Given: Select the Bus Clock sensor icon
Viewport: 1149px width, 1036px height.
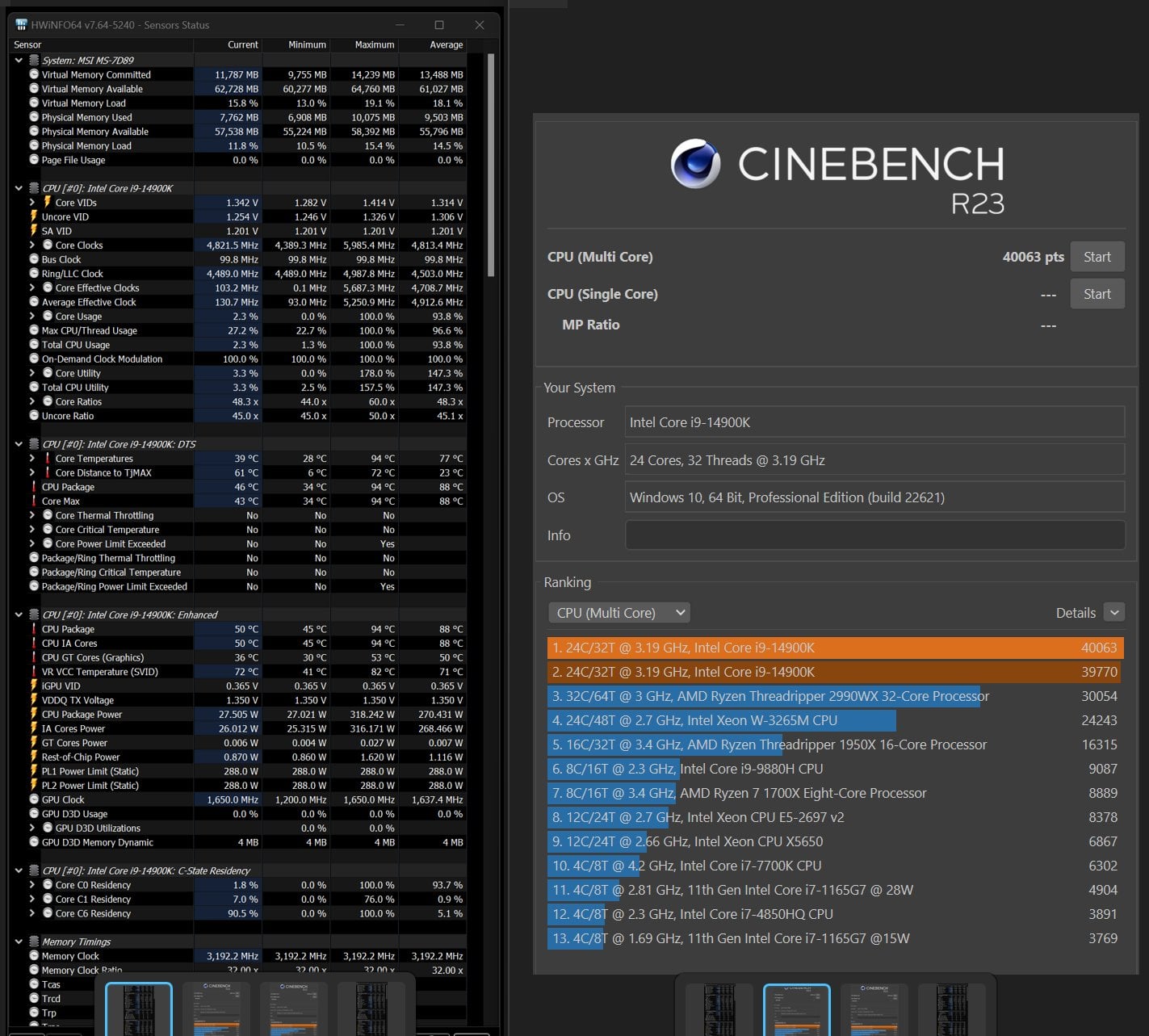Looking at the screenshot, I should coord(34,259).
